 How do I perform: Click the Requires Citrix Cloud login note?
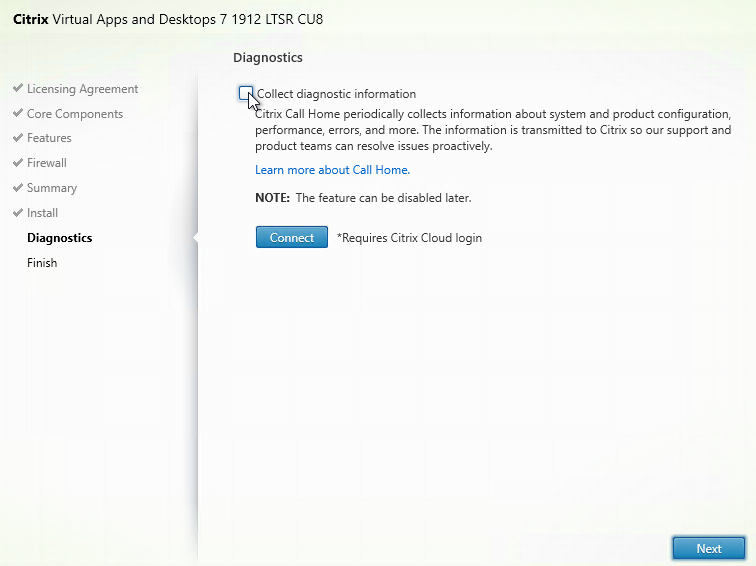409,238
